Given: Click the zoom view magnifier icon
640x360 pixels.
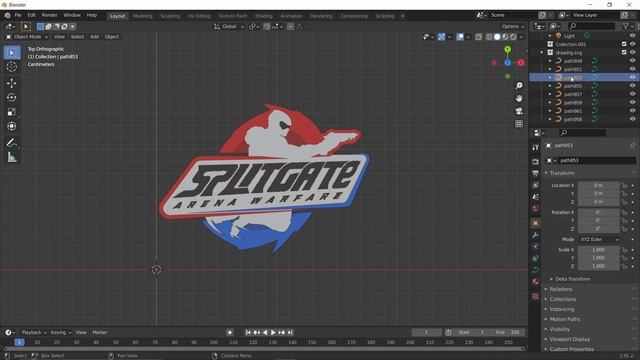Looking at the screenshot, I should 519,86.
